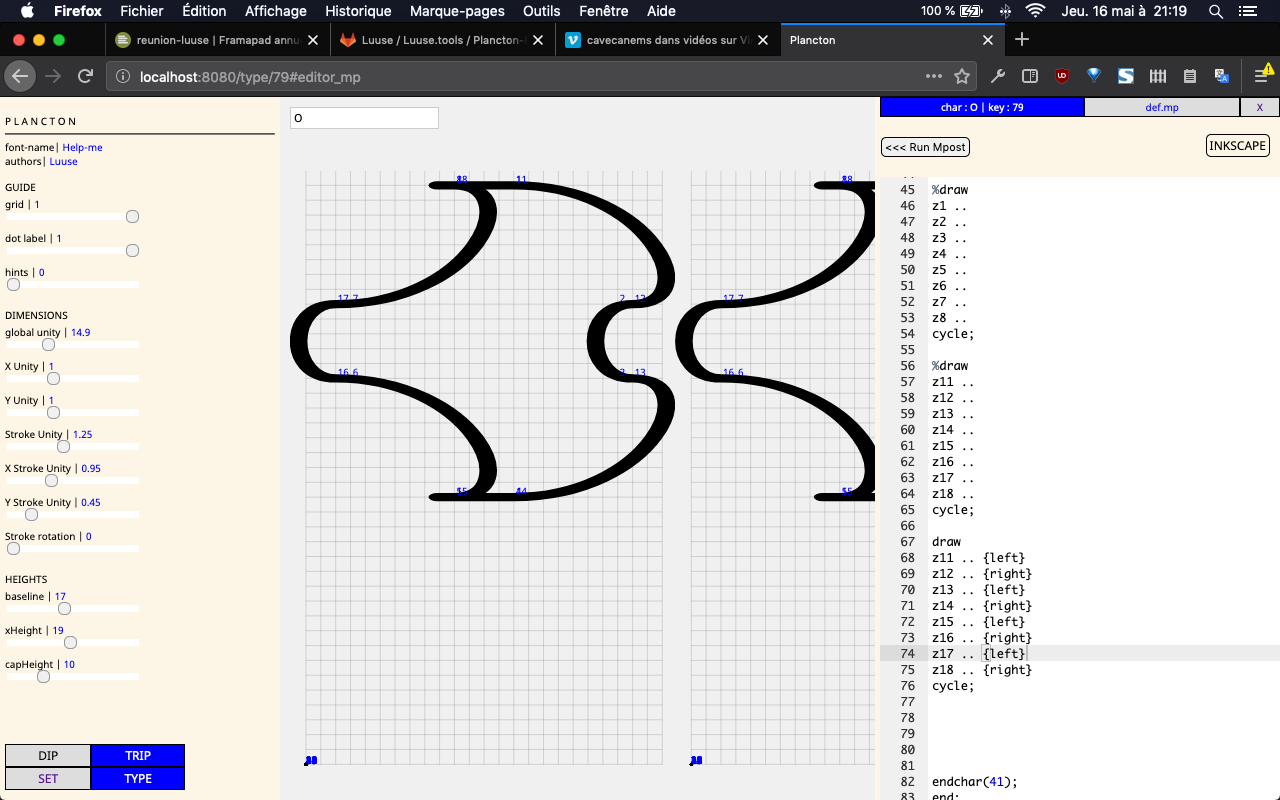Toggle the SET mode button
This screenshot has width=1280, height=800.
[x=48, y=778]
